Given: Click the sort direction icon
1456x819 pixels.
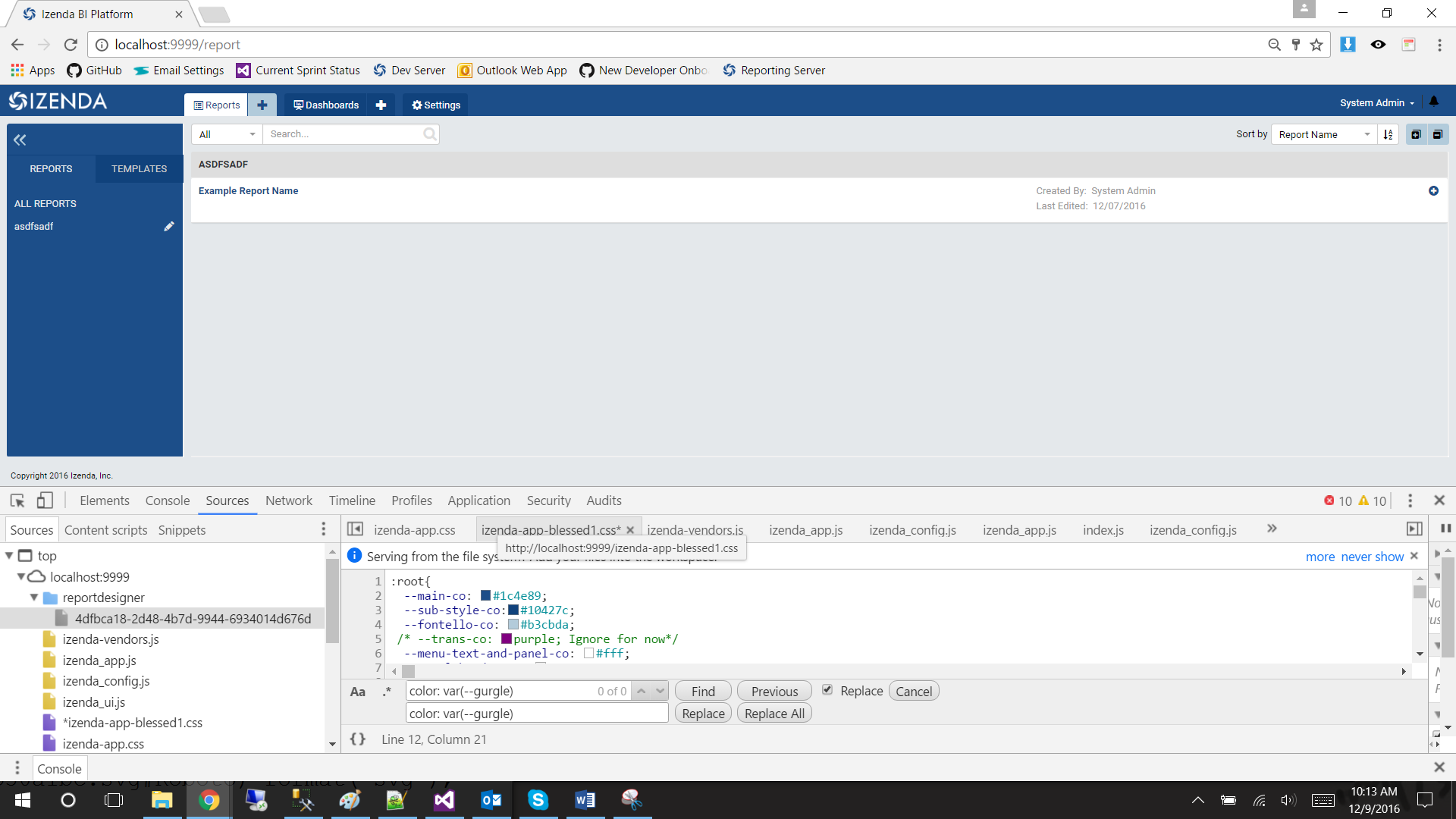Looking at the screenshot, I should click(x=1388, y=134).
